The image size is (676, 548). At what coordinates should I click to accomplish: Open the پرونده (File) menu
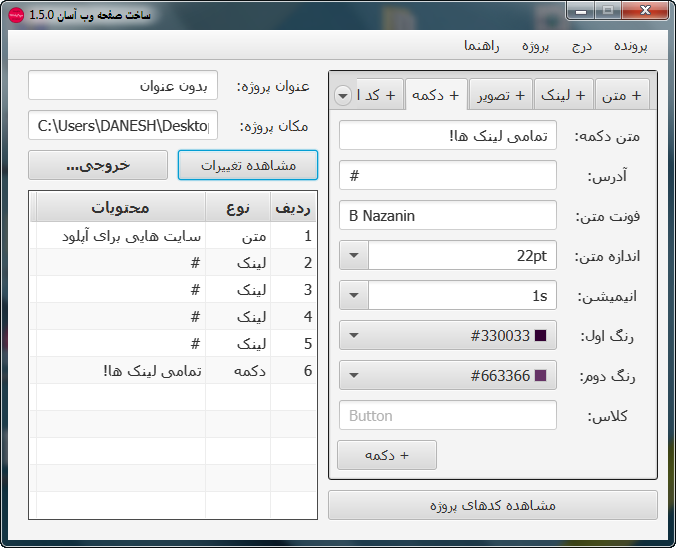pyautogui.click(x=630, y=46)
